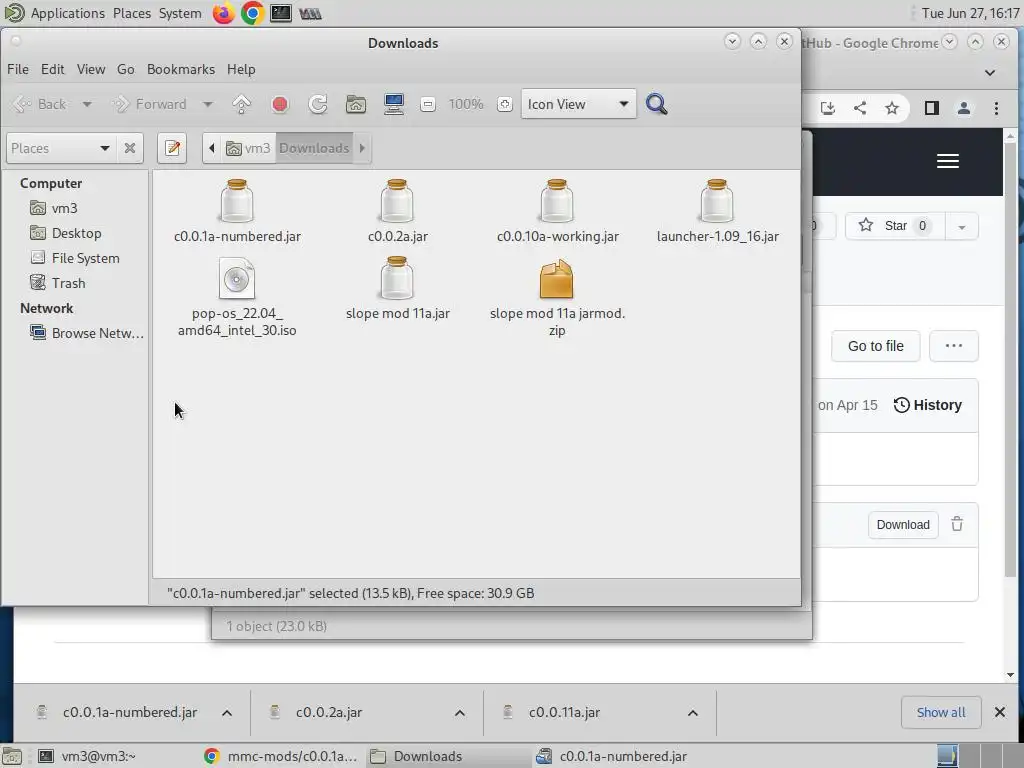Image resolution: width=1024 pixels, height=768 pixels.
Task: Click the GitHub Download button
Action: coord(903,525)
